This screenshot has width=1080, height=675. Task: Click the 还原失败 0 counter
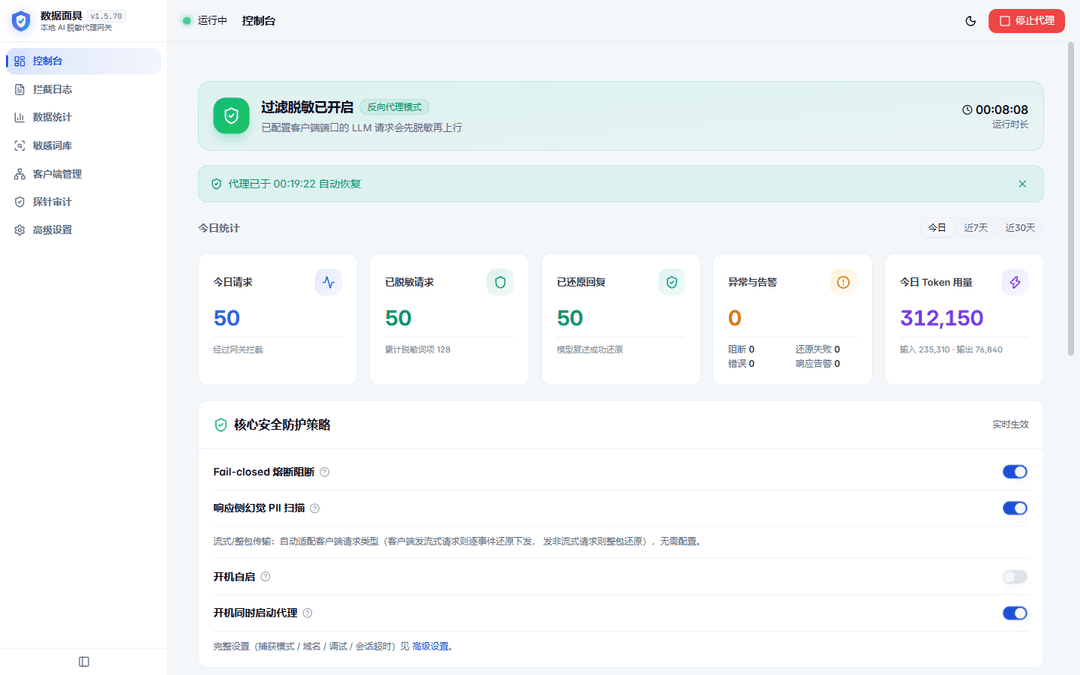click(x=818, y=349)
